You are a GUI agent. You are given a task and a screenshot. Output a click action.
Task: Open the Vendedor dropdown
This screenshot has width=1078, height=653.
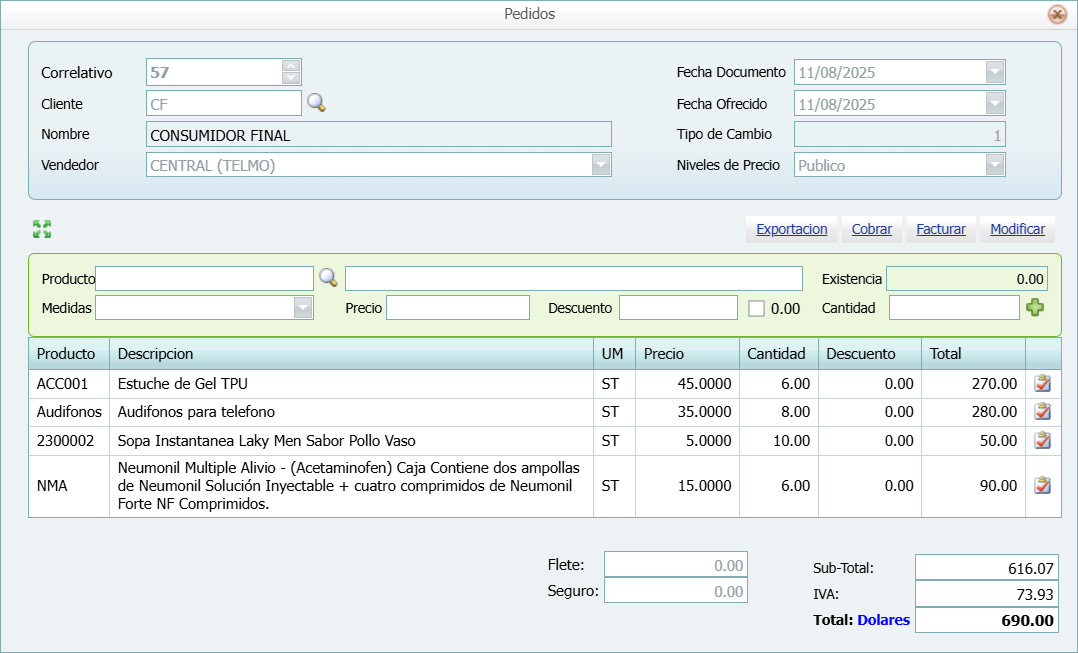click(601, 164)
